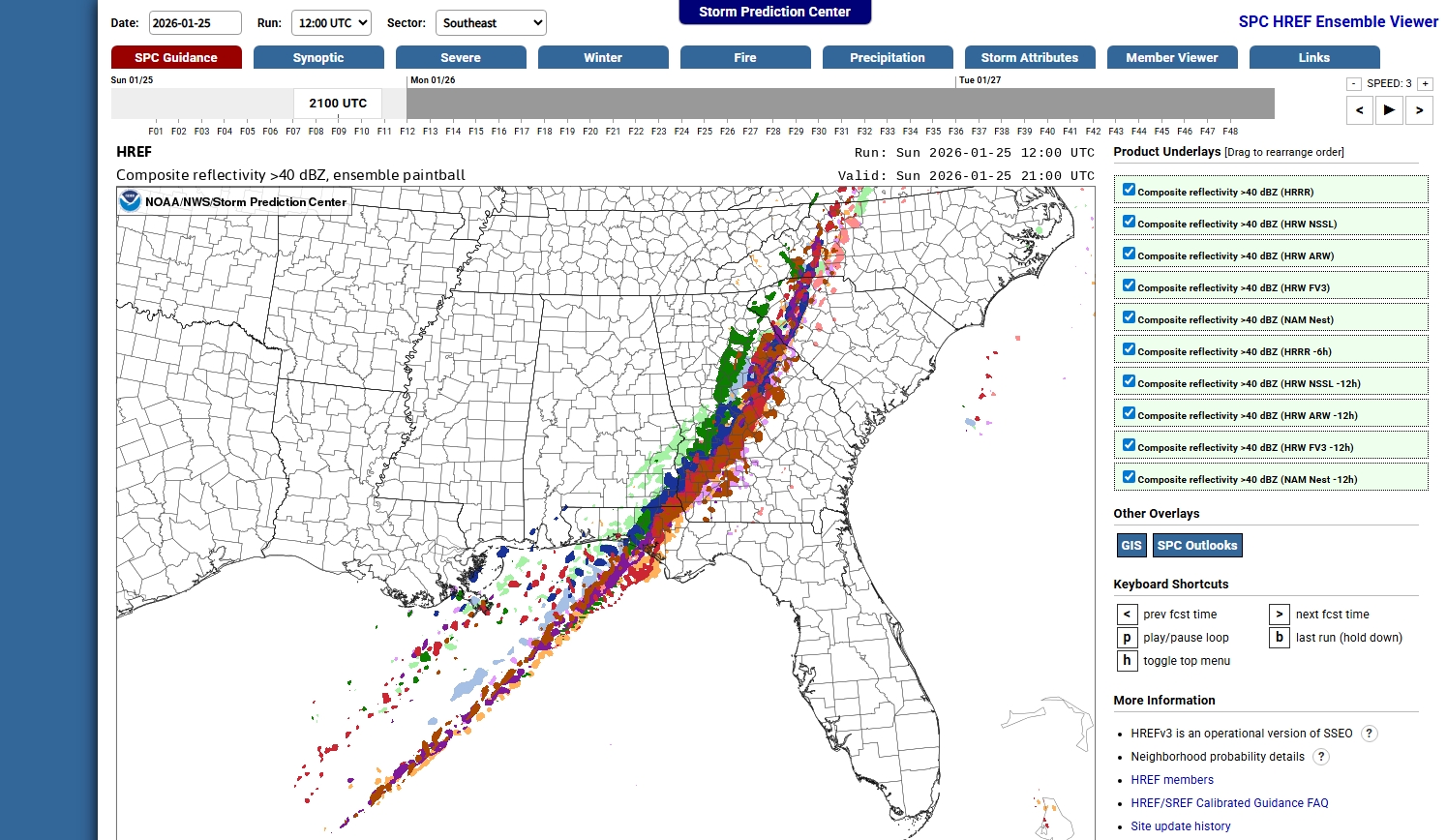Click the play loop button
Image resolution: width=1447 pixels, height=840 pixels.
pyautogui.click(x=1389, y=110)
